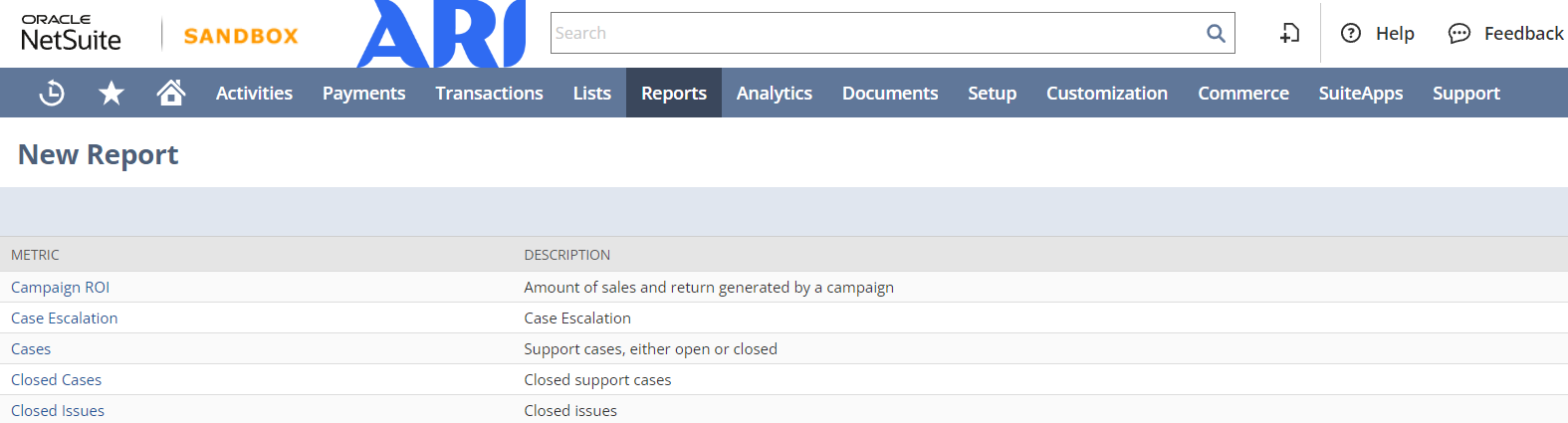
Task: Click into the global Search field
Action: 876,33
